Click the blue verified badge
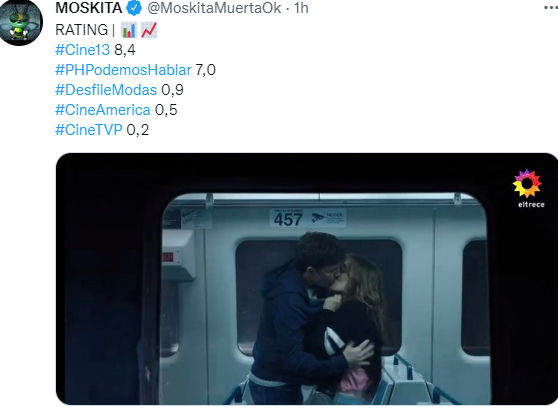 [x=134, y=8]
